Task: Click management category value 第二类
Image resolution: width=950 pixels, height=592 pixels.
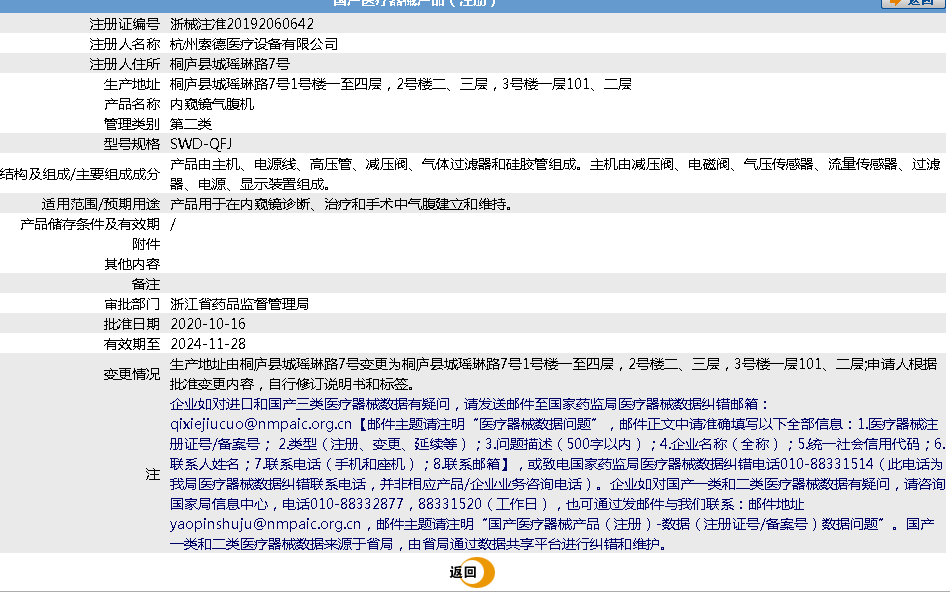Action: pos(190,124)
